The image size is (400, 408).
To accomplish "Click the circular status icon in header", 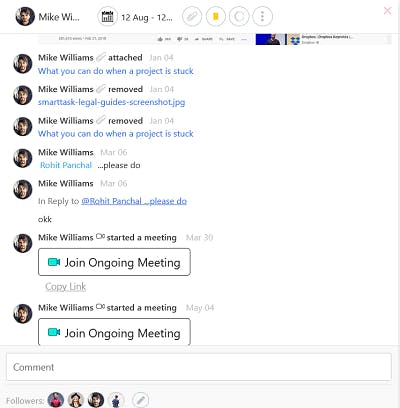I will 239,16.
